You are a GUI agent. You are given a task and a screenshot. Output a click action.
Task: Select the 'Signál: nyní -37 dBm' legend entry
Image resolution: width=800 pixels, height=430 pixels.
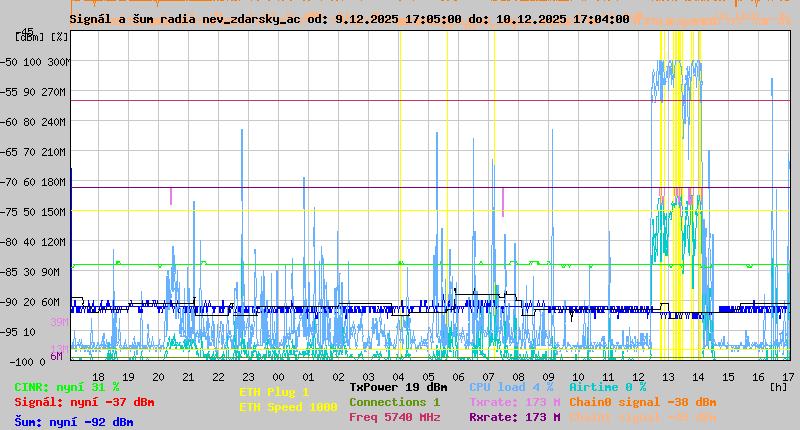click(x=84, y=402)
